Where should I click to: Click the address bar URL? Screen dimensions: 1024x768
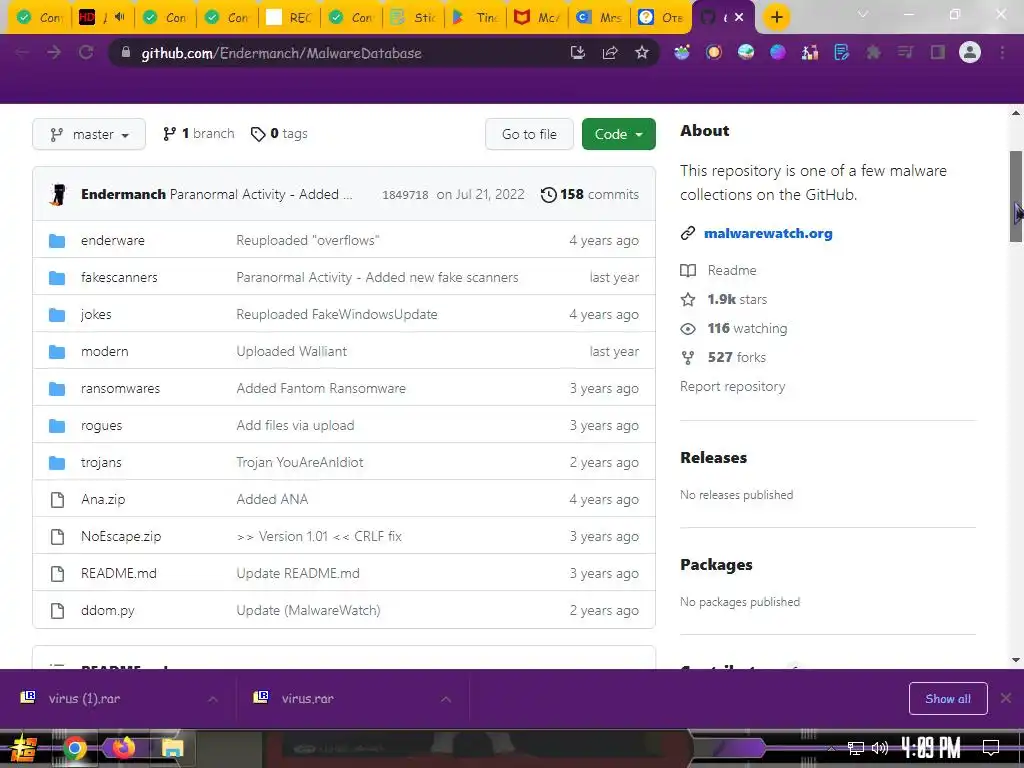pyautogui.click(x=281, y=53)
